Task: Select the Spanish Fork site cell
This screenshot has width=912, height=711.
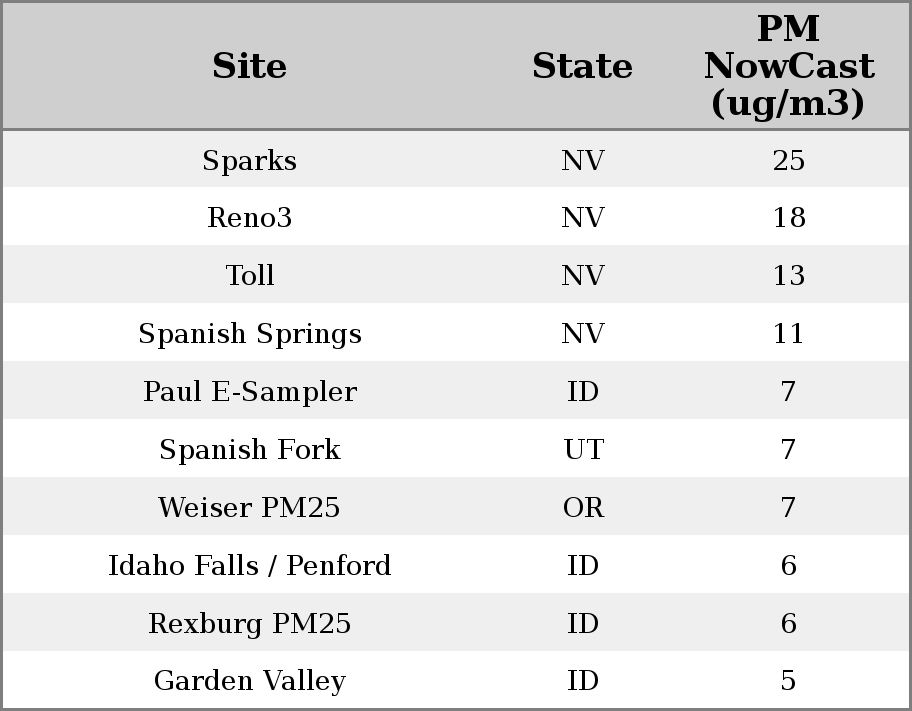Action: (249, 450)
